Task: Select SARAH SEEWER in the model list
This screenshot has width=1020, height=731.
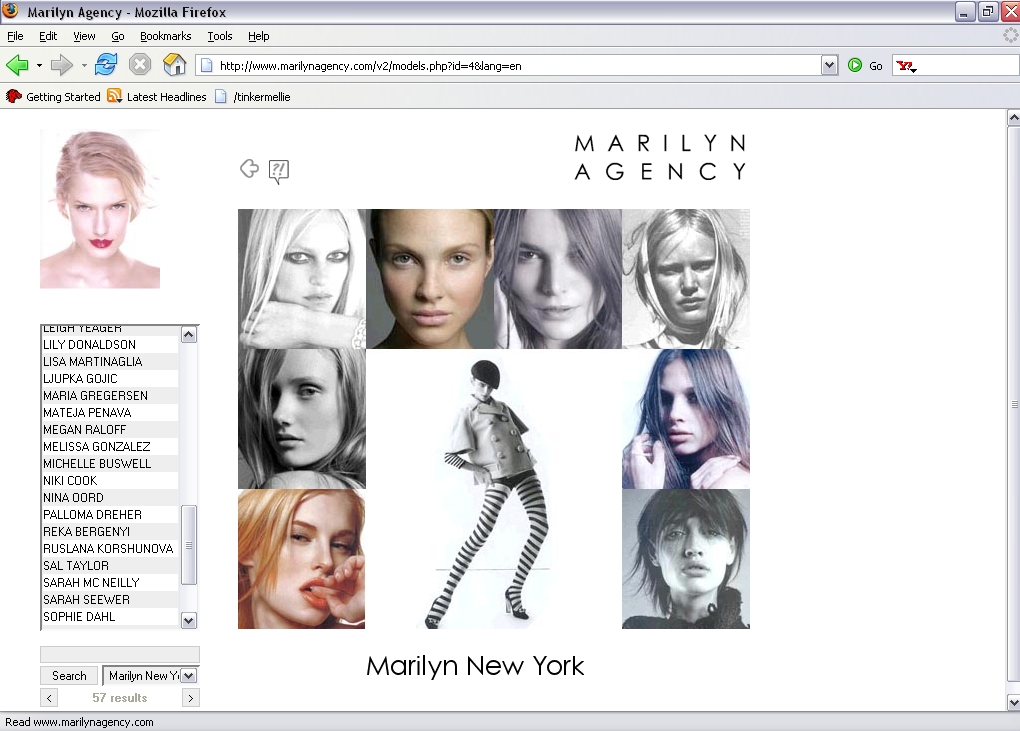Action: coord(110,599)
